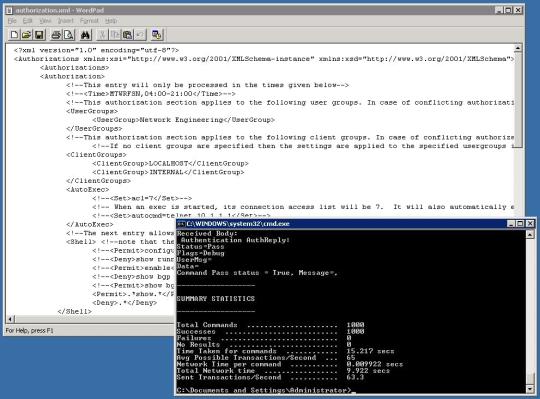Close the WordPad window

[x=518, y=10]
